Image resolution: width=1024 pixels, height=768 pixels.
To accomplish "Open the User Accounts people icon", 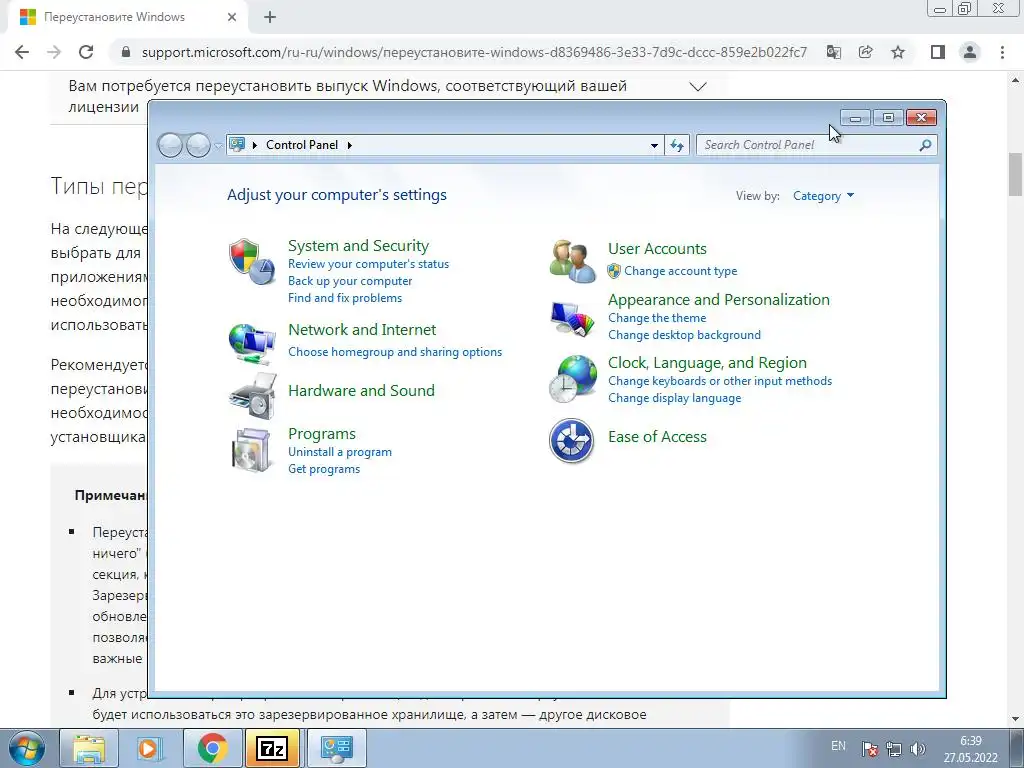I will point(573,261).
